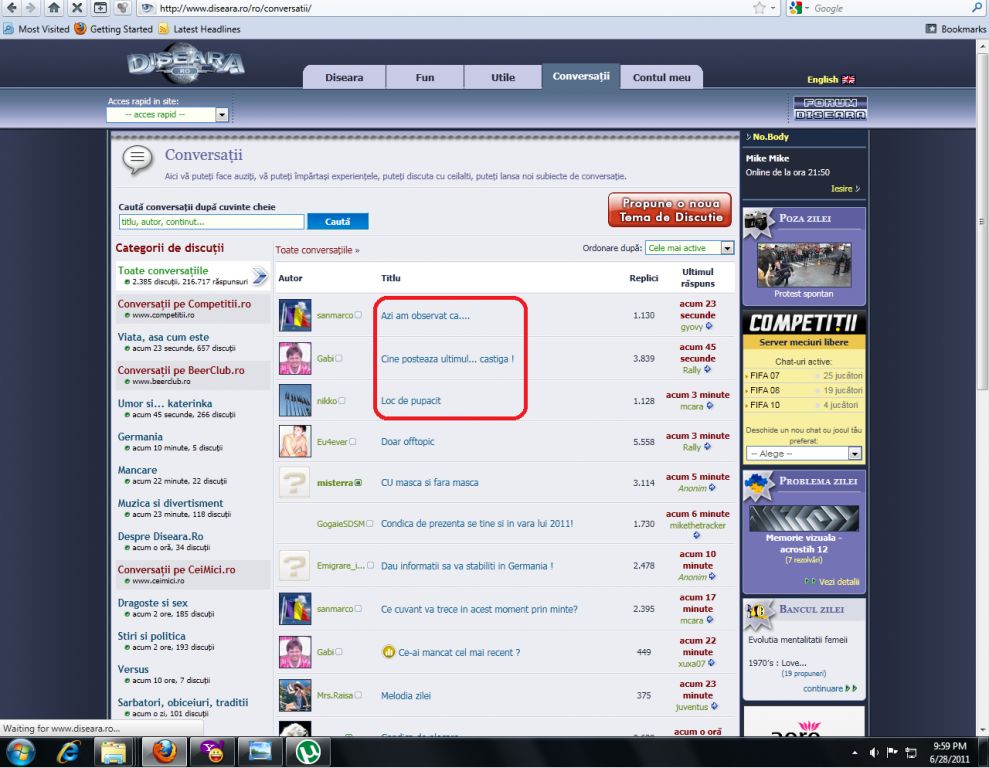Open the FIFA 07 chat row
989x768 pixels.
[x=804, y=376]
